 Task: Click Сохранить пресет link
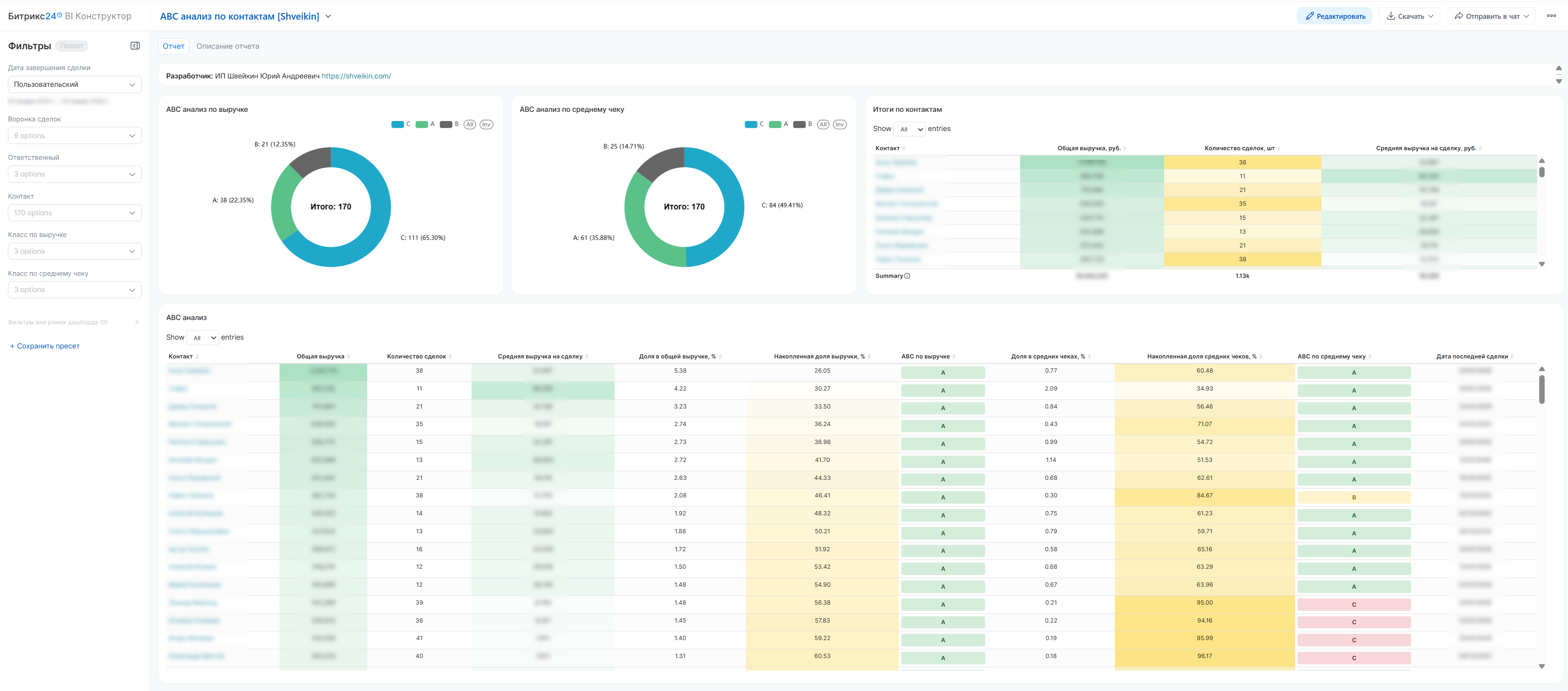tap(44, 346)
